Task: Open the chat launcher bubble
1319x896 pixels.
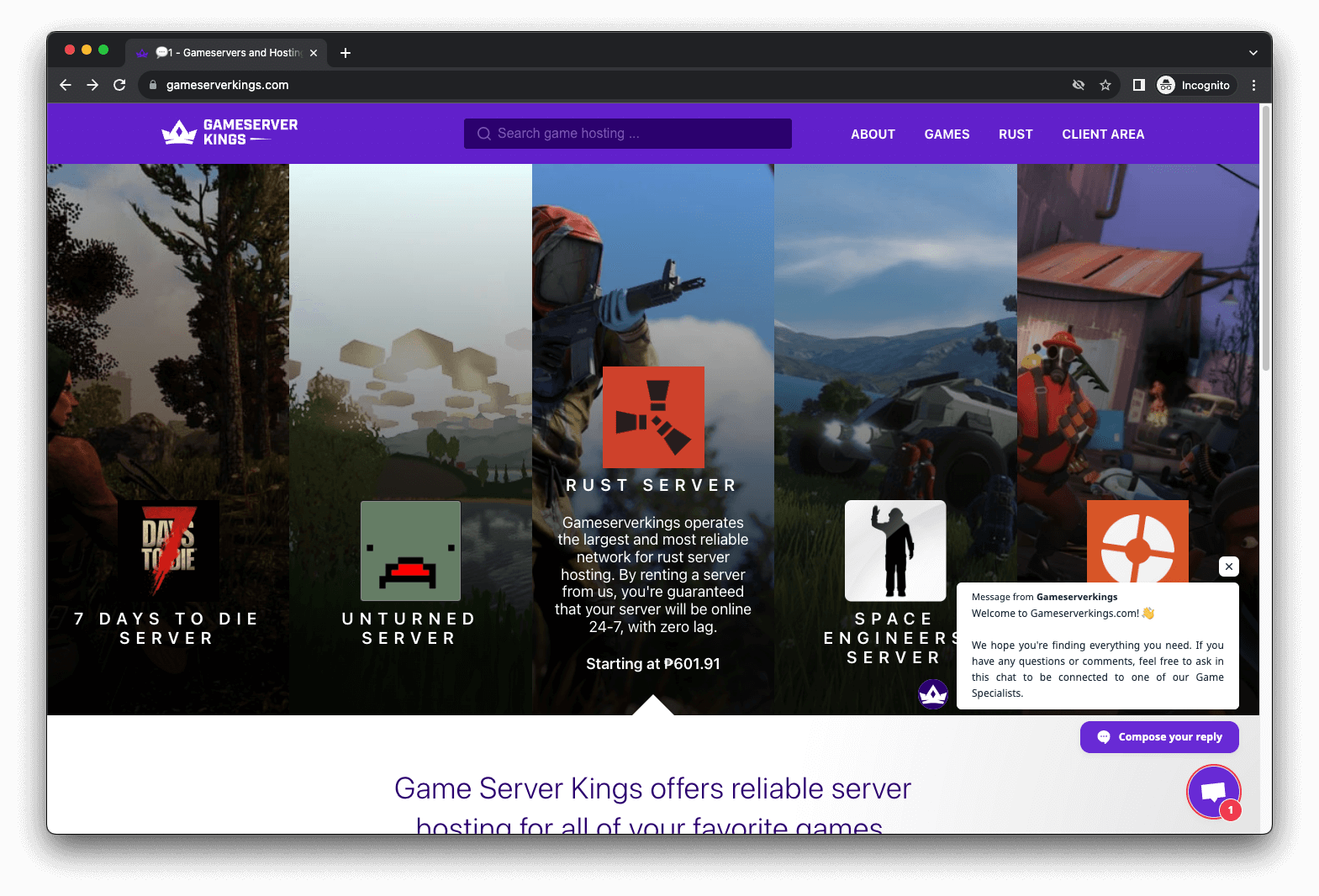Action: 1213,792
